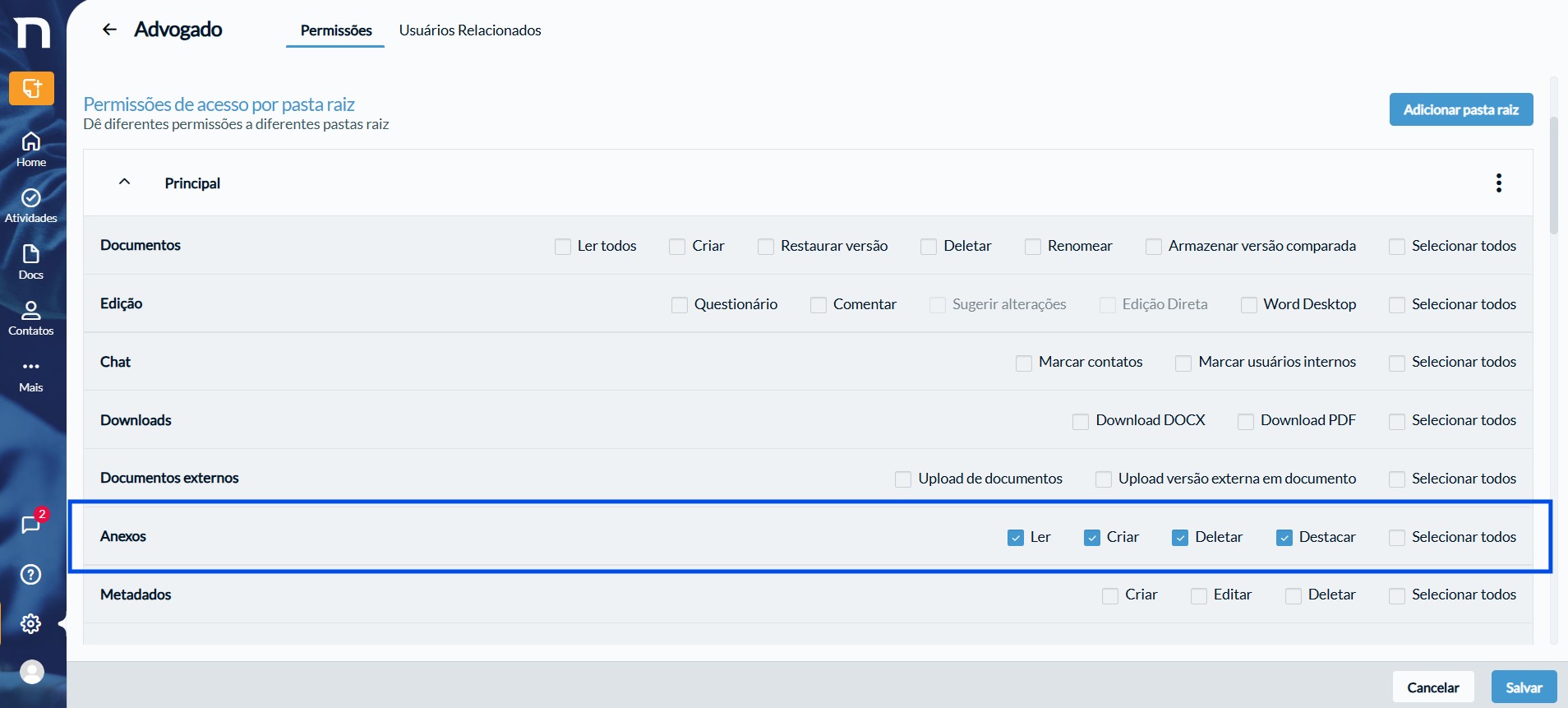Open Home in the sidebar
The width and height of the screenshot is (1568, 708).
click(31, 150)
